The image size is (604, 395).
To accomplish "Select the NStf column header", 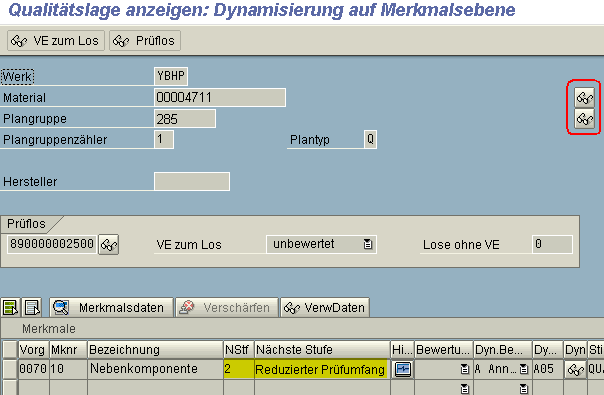I will click(239, 350).
